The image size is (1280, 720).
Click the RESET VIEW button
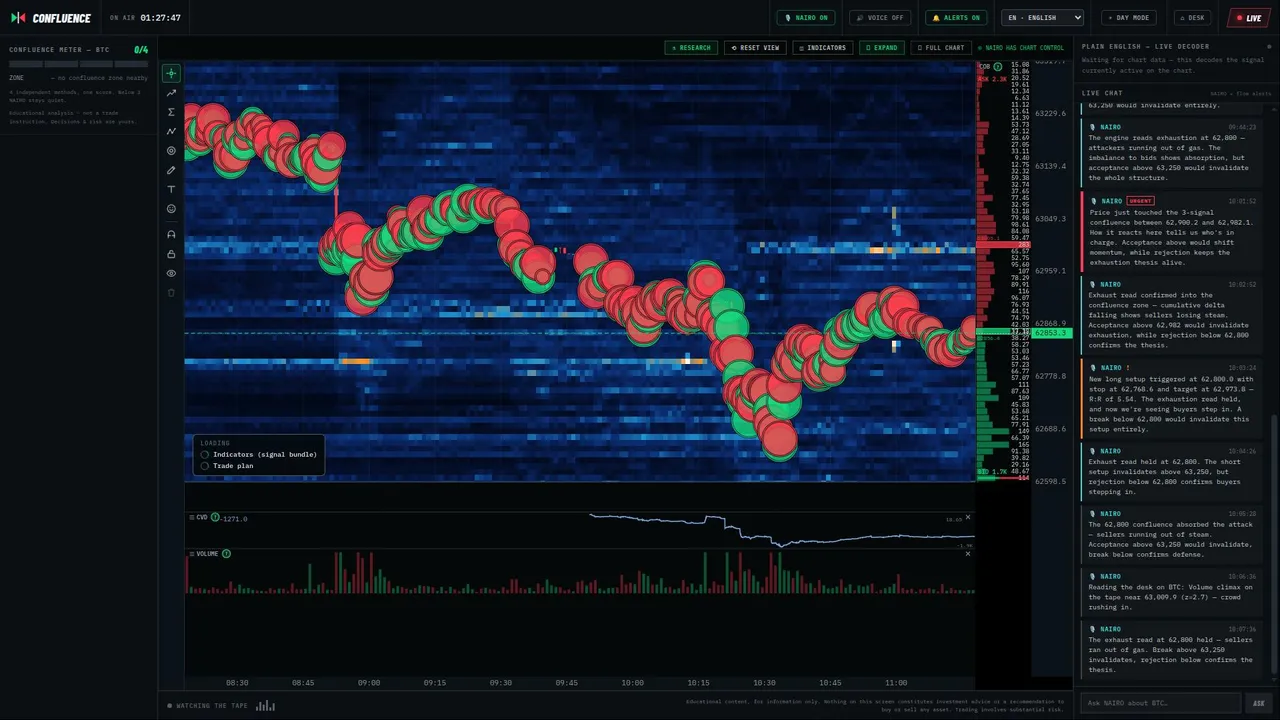[755, 47]
